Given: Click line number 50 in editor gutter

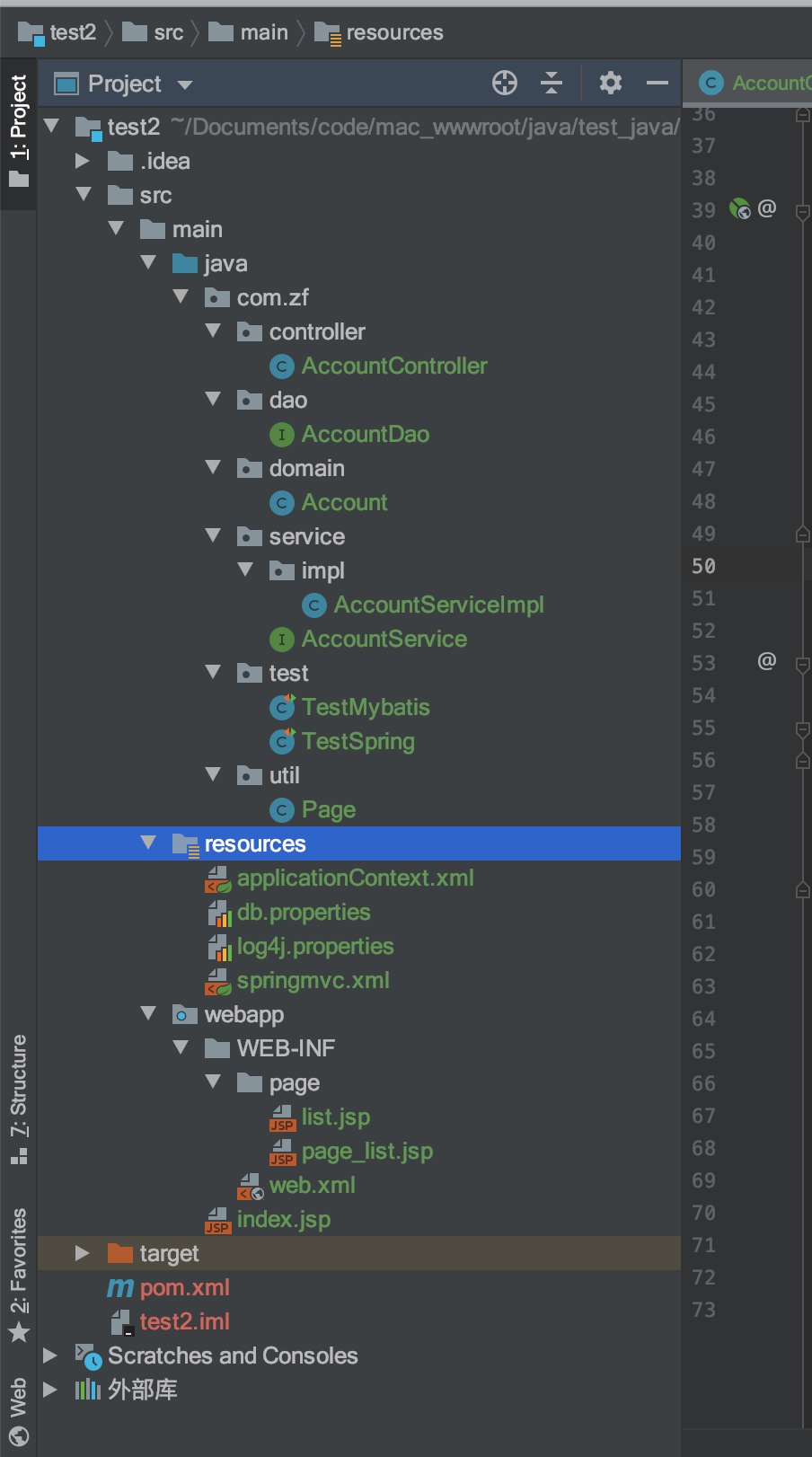Looking at the screenshot, I should 703,567.
